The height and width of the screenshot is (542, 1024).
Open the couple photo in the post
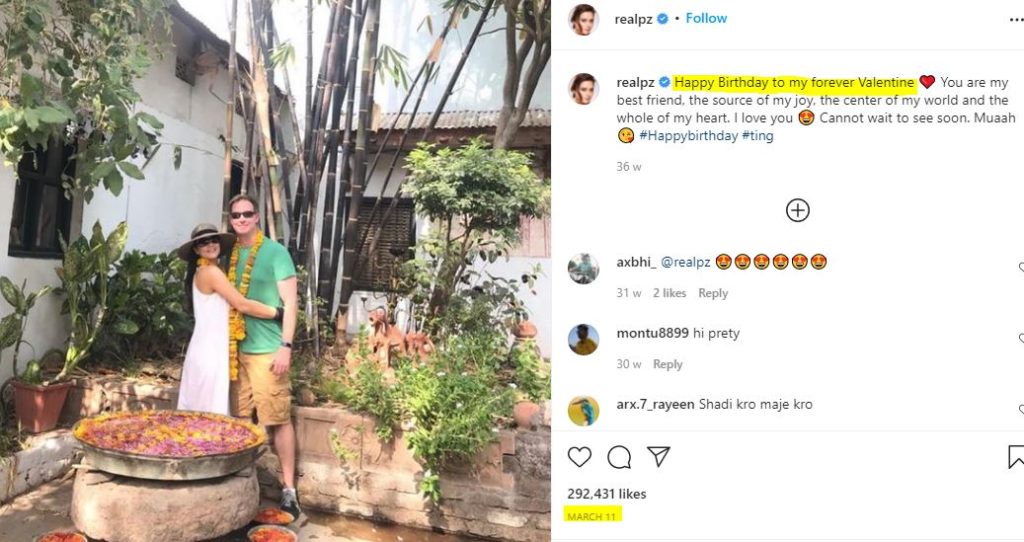point(275,271)
